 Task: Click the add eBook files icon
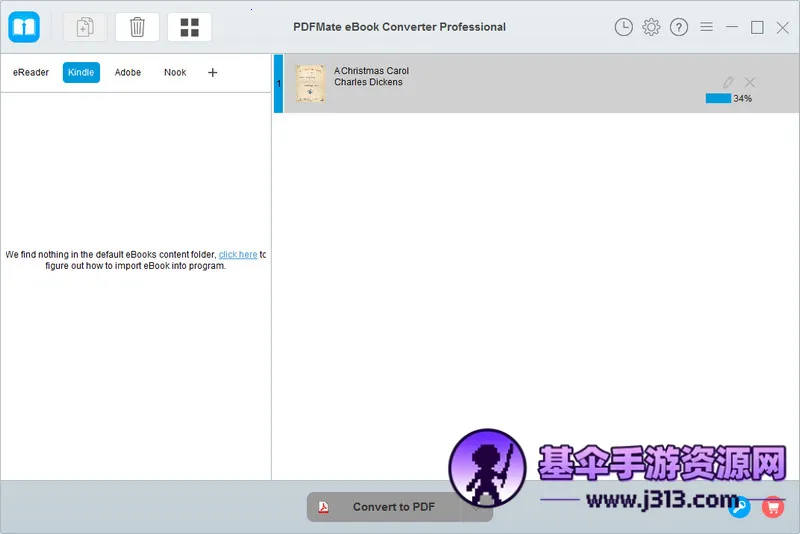(x=85, y=27)
